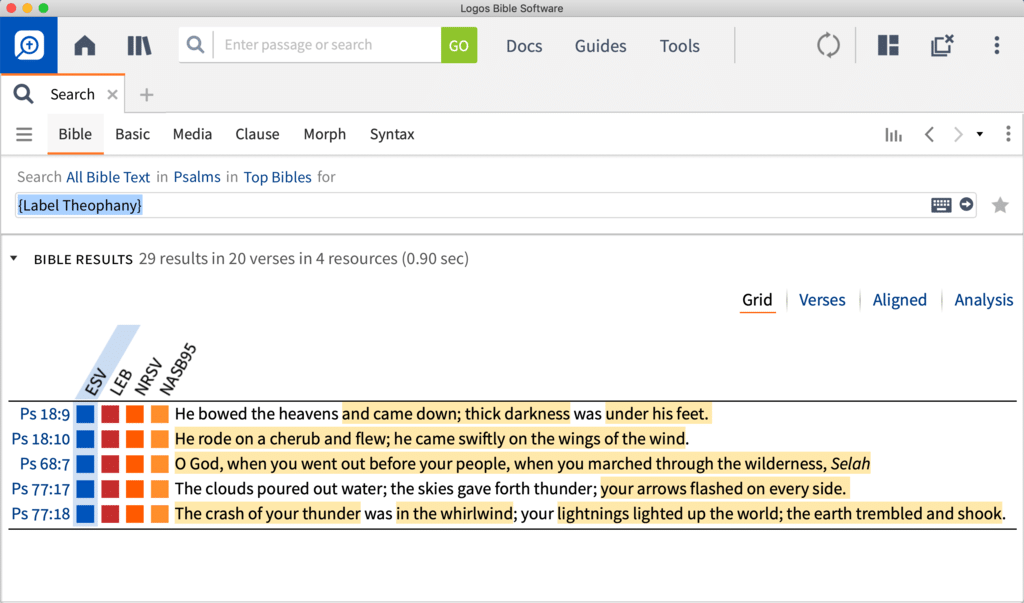
Task: Close the Search tab
Action: (112, 95)
